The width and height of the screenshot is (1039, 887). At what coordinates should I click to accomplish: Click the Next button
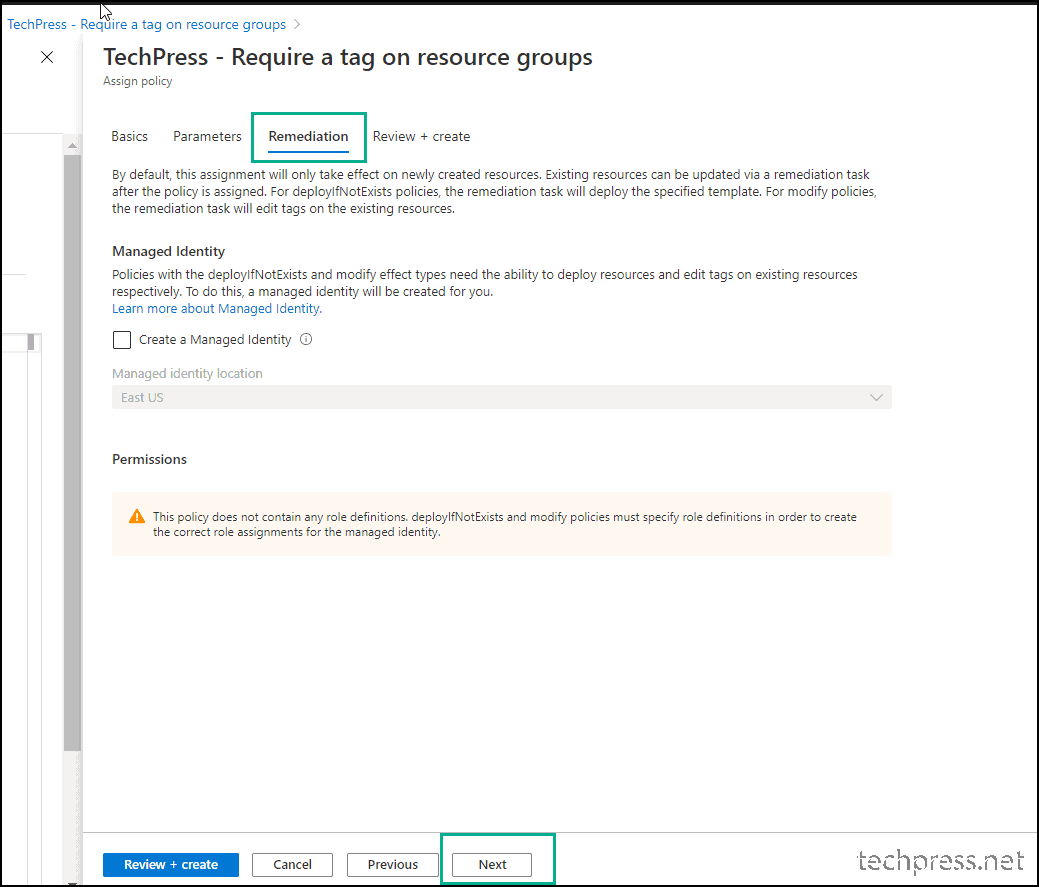pyautogui.click(x=492, y=864)
